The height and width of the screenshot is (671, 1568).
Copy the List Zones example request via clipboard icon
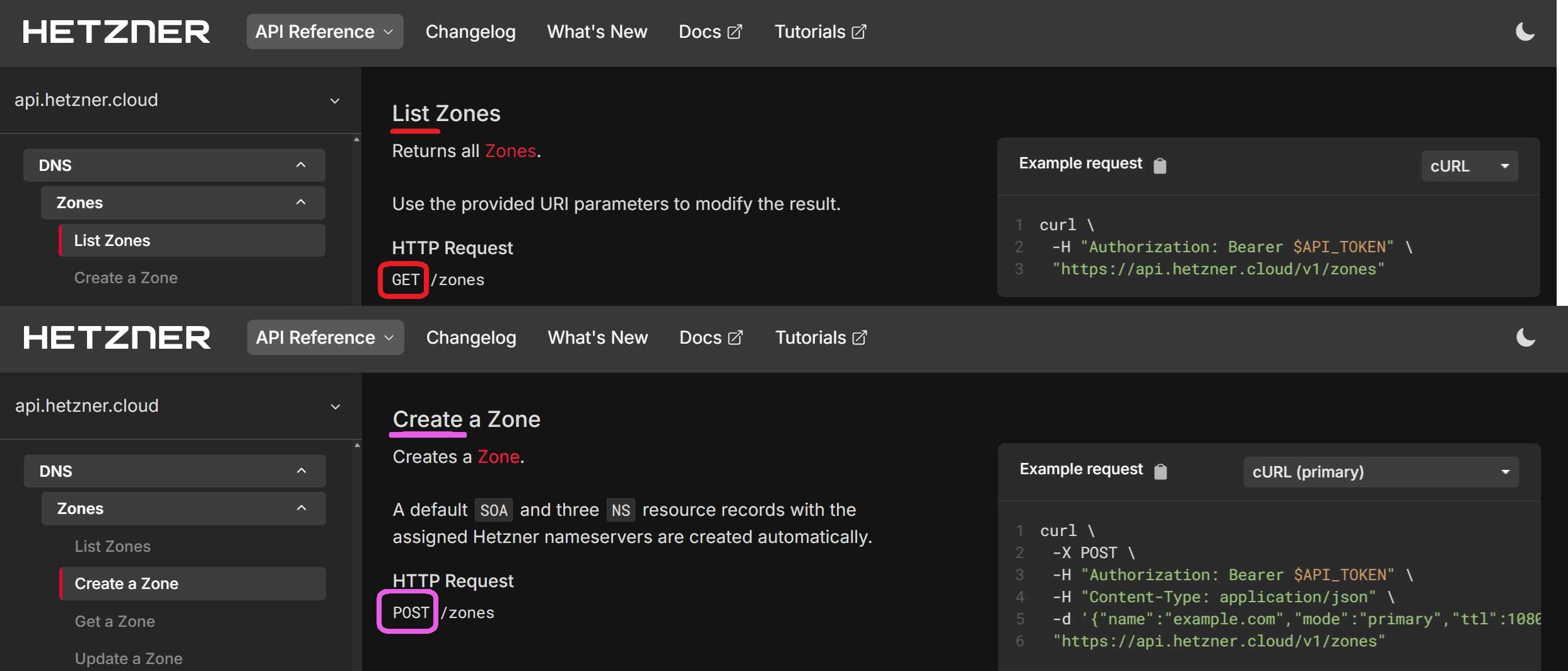1159,165
